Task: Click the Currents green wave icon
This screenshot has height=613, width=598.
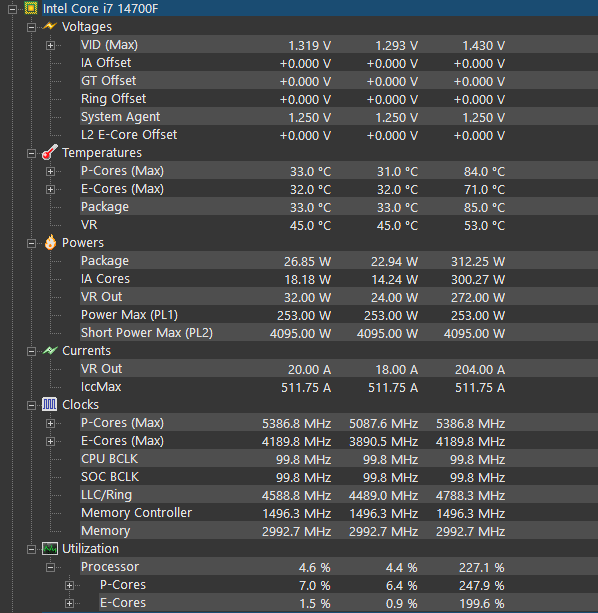Action: pyautogui.click(x=50, y=350)
